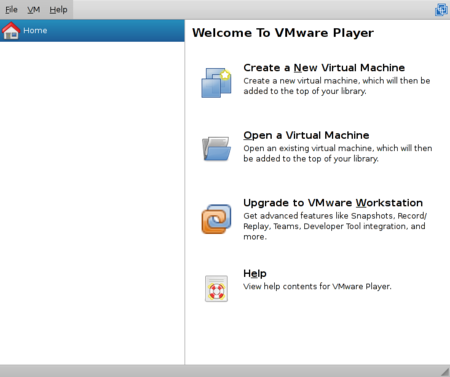Click the Help heading in the welcome pane
Image resolution: width=450 pixels, height=377 pixels.
[255, 274]
